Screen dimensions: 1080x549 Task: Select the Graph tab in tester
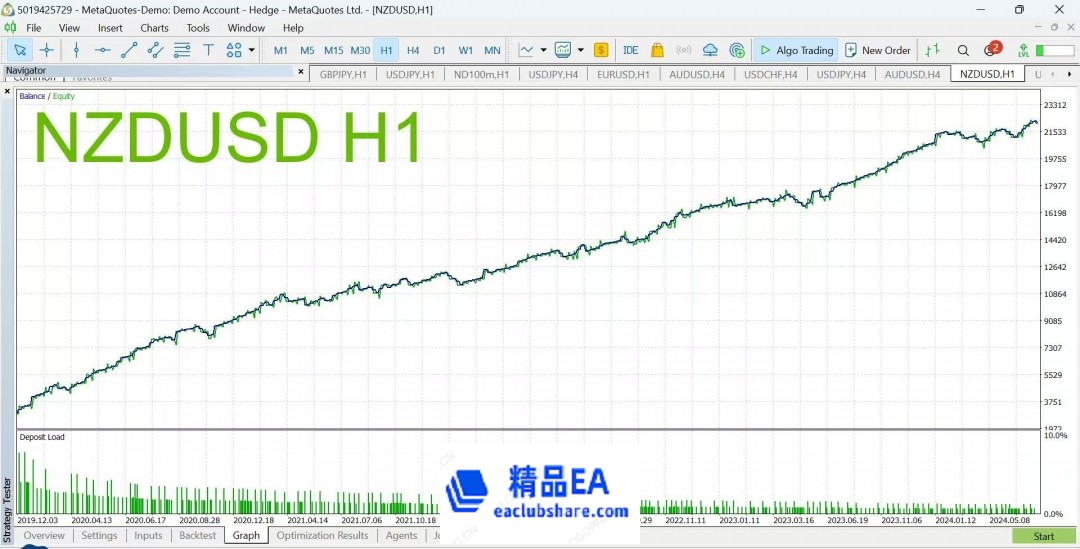(246, 535)
